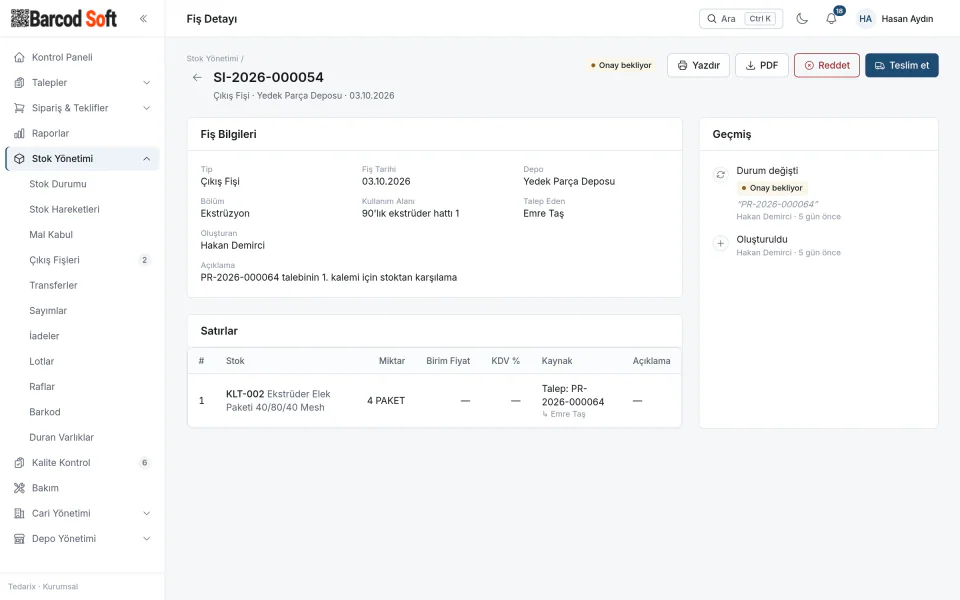The height and width of the screenshot is (600, 960).
Task: Click the building icon beside Cari Yönetimi
Action: click(20, 514)
